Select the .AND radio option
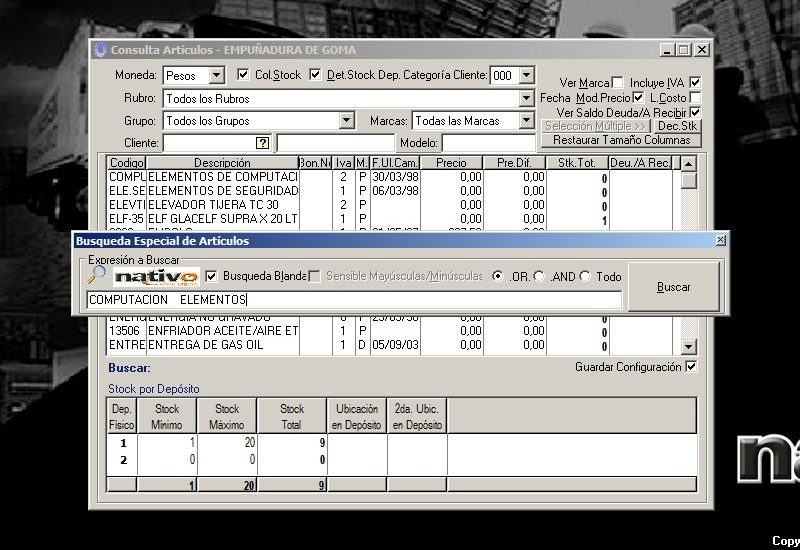Screen dimensions: 800x550 [540, 276]
